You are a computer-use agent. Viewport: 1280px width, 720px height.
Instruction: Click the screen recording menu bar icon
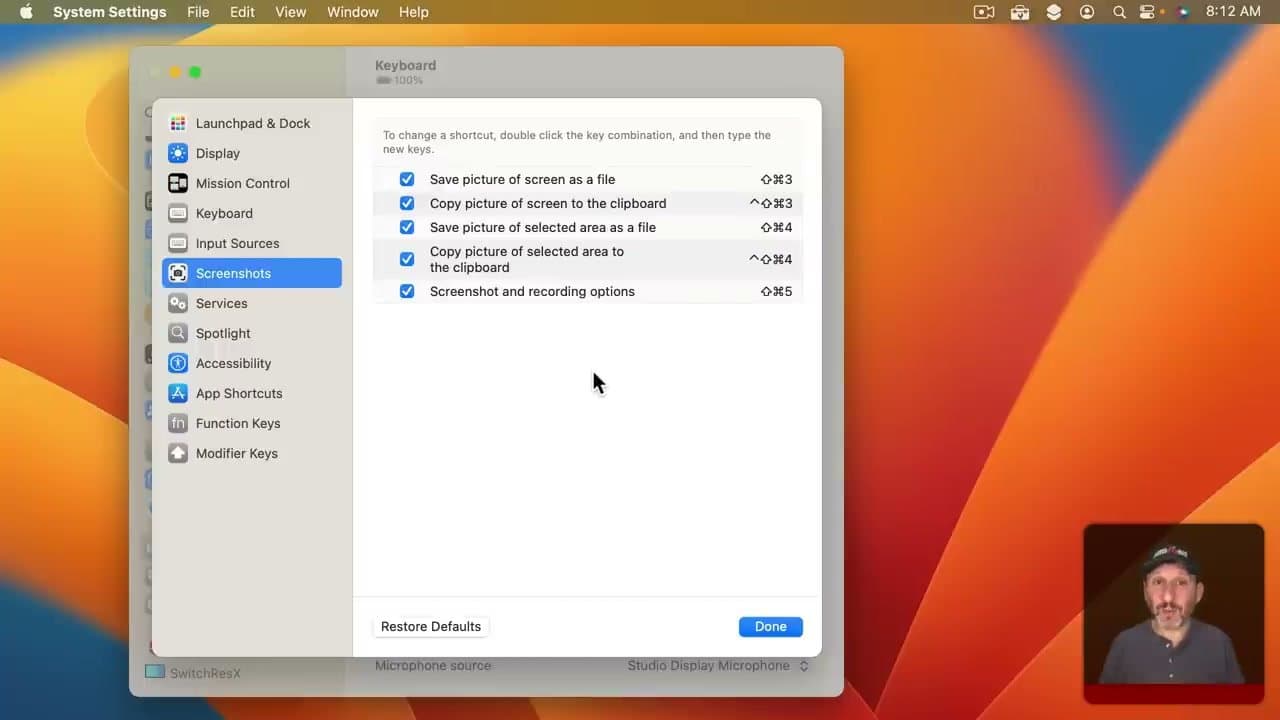[984, 12]
